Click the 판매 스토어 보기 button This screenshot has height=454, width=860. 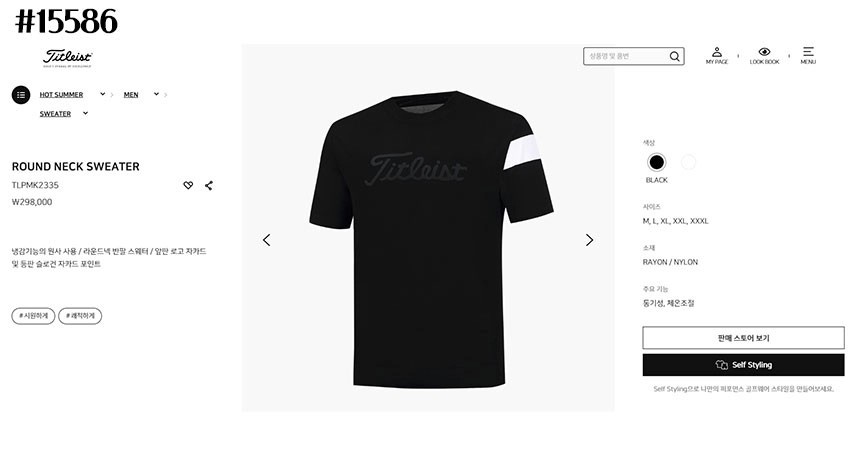pyautogui.click(x=743, y=338)
